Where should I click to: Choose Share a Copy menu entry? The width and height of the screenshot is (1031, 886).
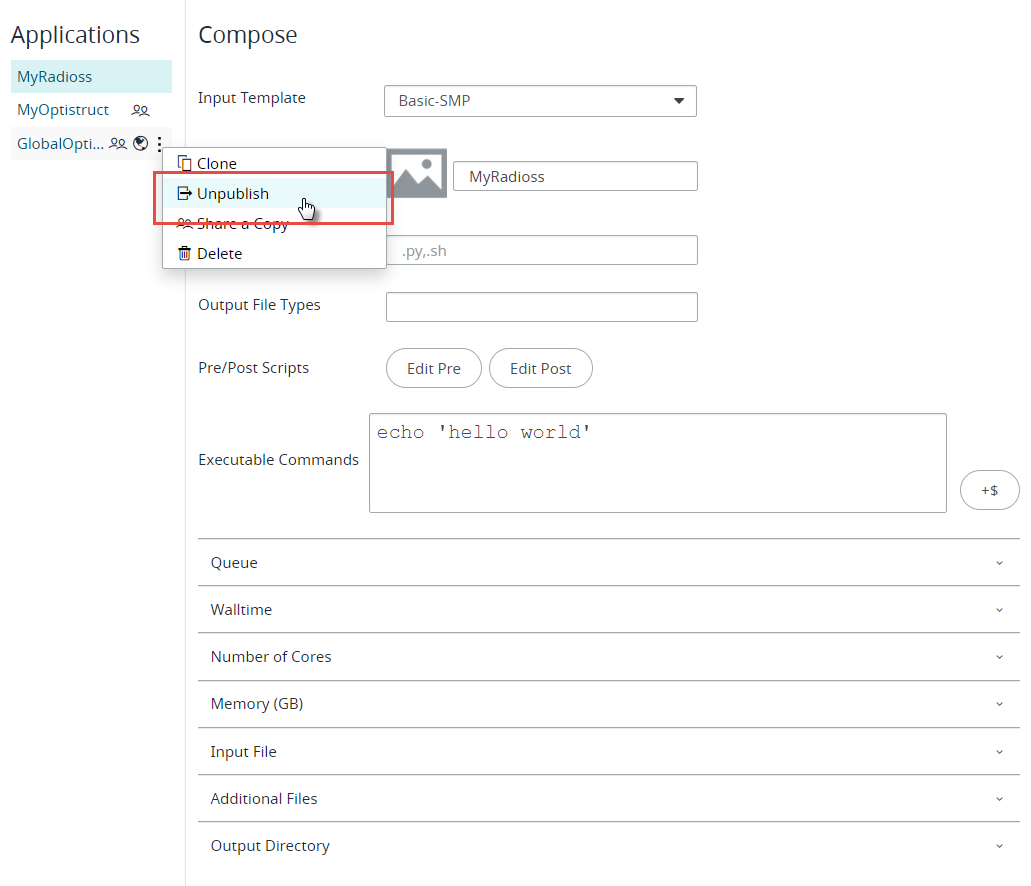(274, 224)
